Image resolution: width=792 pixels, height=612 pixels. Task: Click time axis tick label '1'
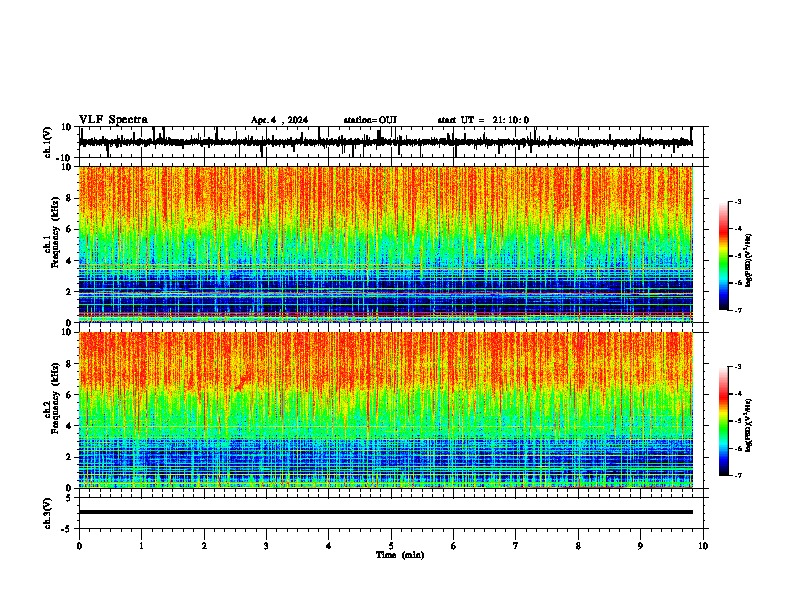click(x=141, y=546)
